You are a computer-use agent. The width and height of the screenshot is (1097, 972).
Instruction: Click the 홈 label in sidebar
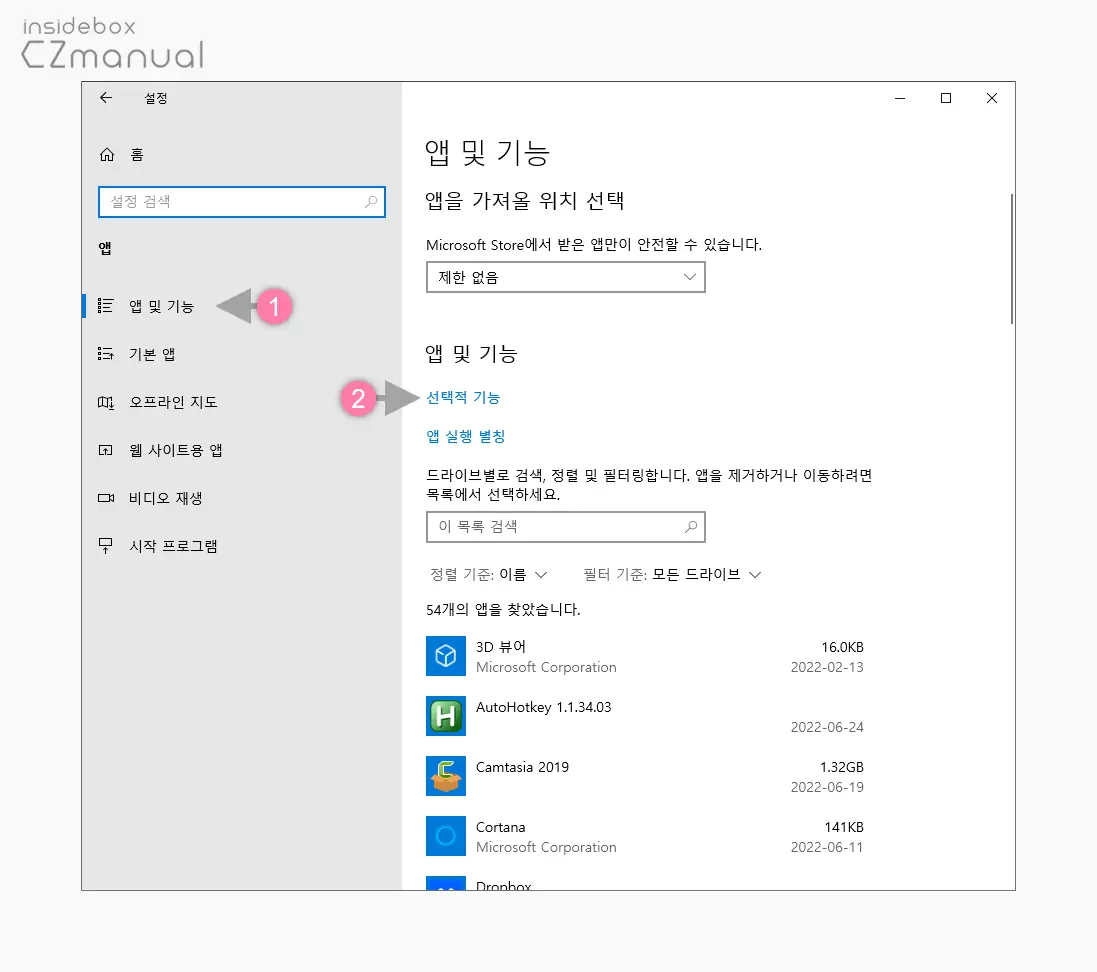(x=137, y=155)
